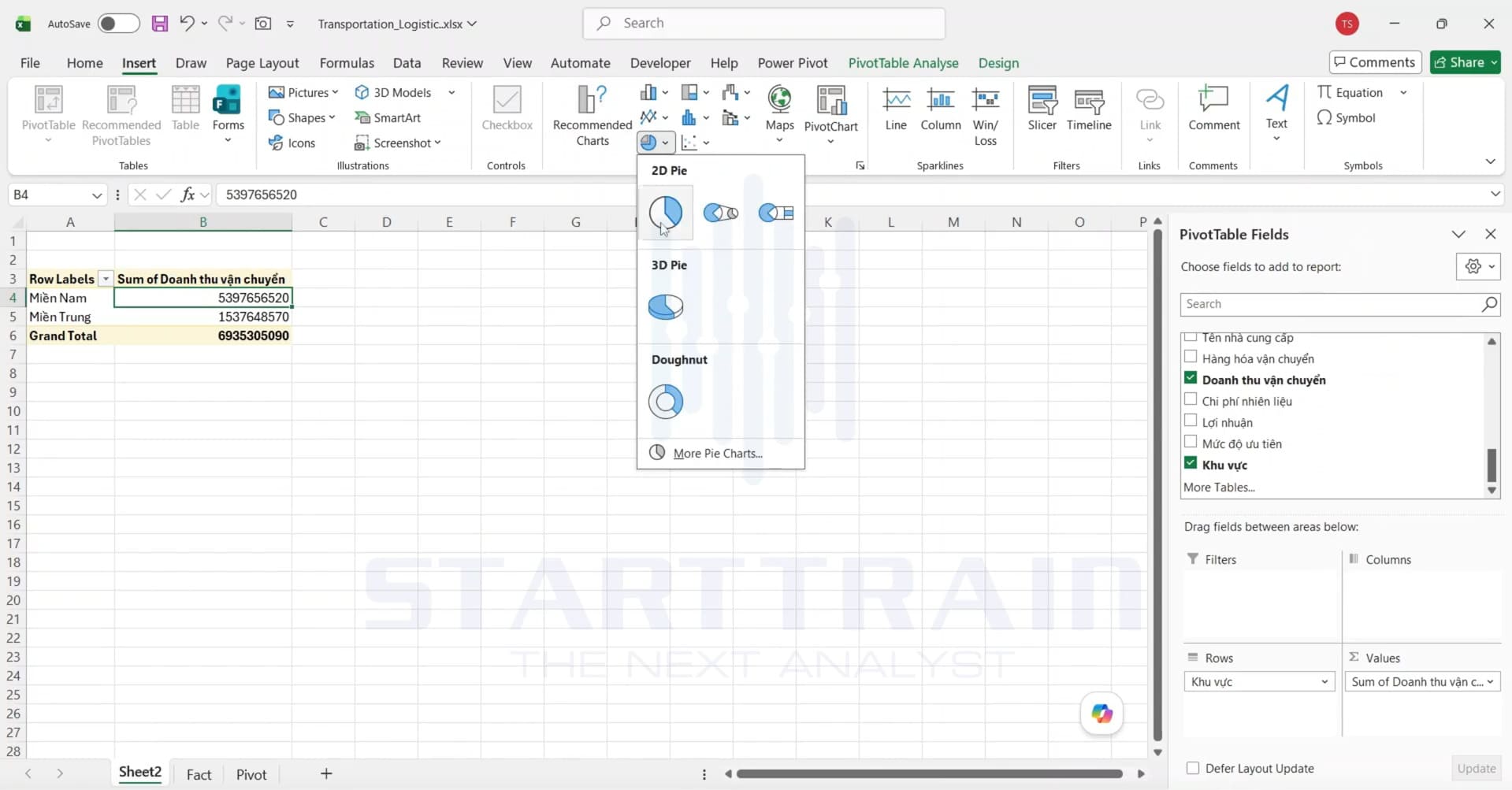Choose the Bar of Pie chart
The image size is (1512, 790).
point(776,213)
